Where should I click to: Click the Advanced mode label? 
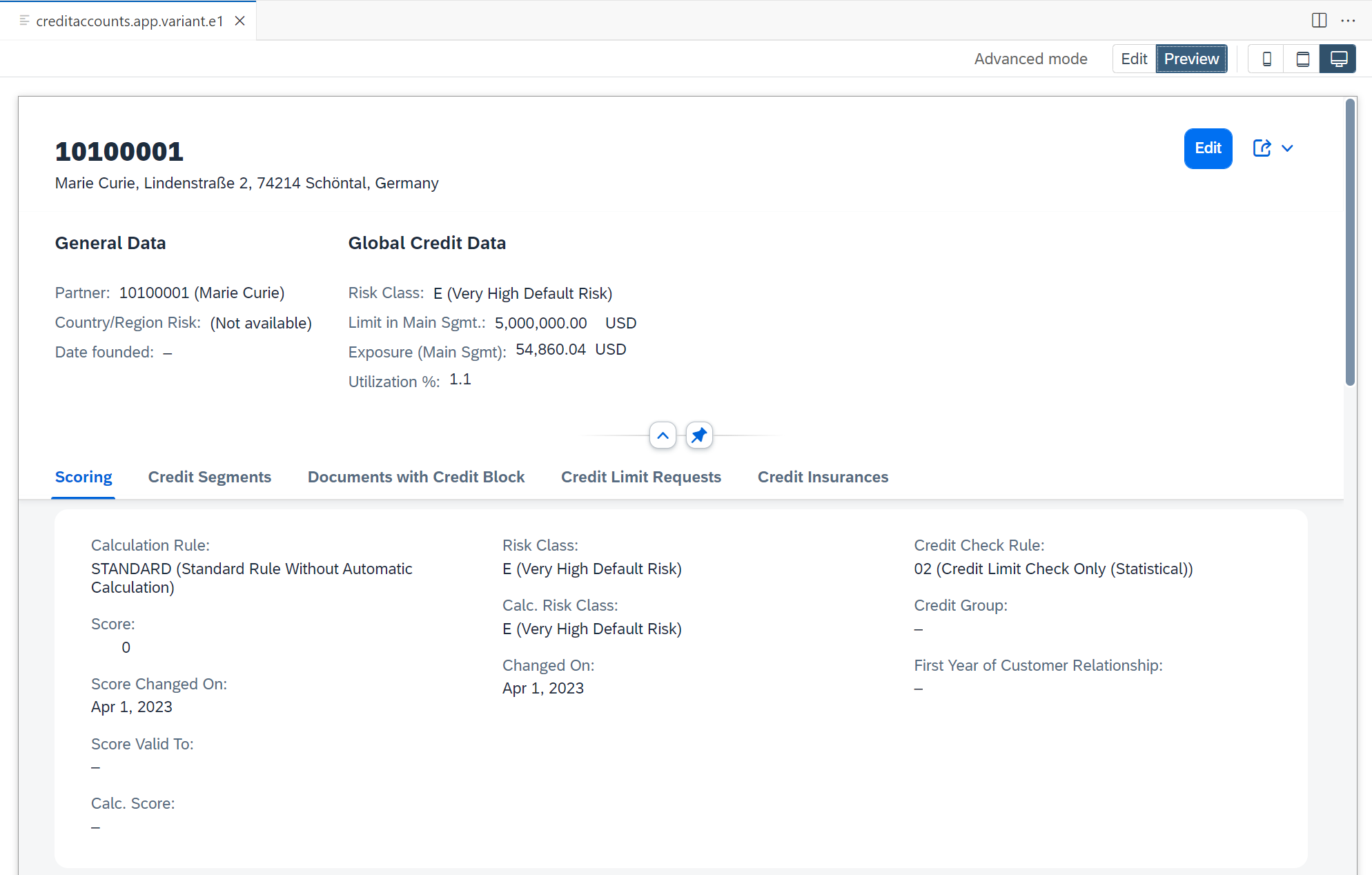(x=1030, y=59)
